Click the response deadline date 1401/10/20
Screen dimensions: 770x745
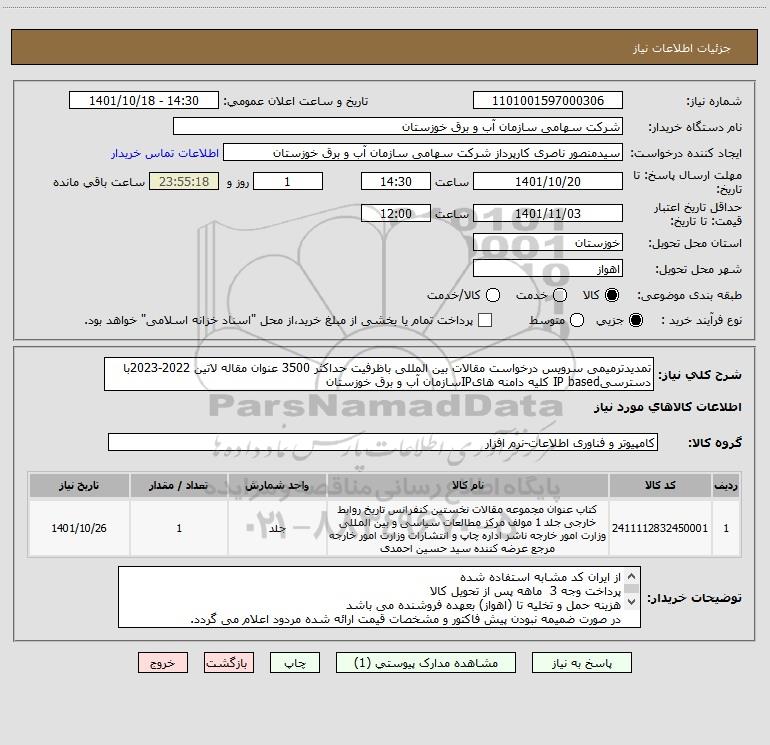pos(548,181)
